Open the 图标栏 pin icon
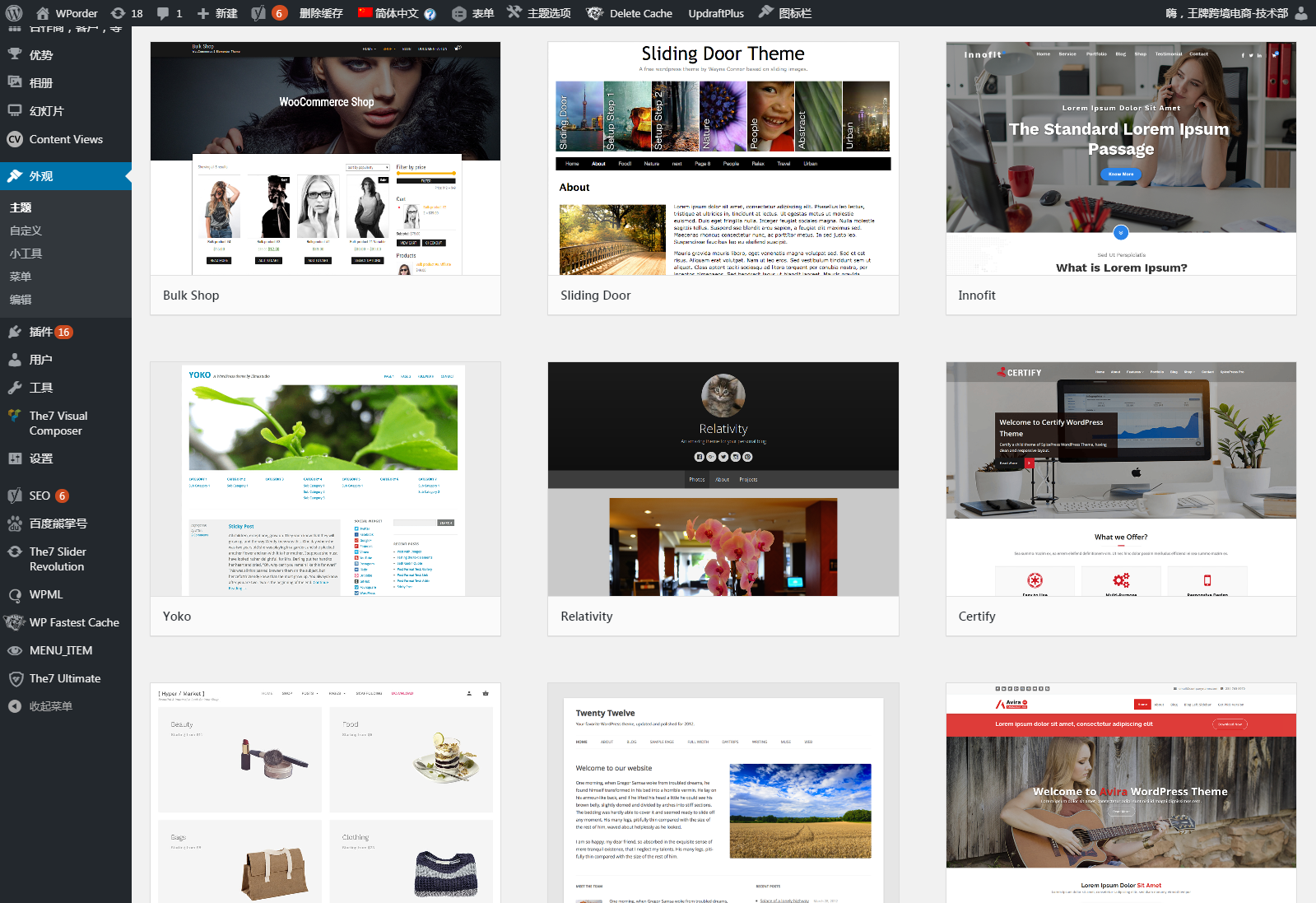1316x903 pixels. (765, 12)
